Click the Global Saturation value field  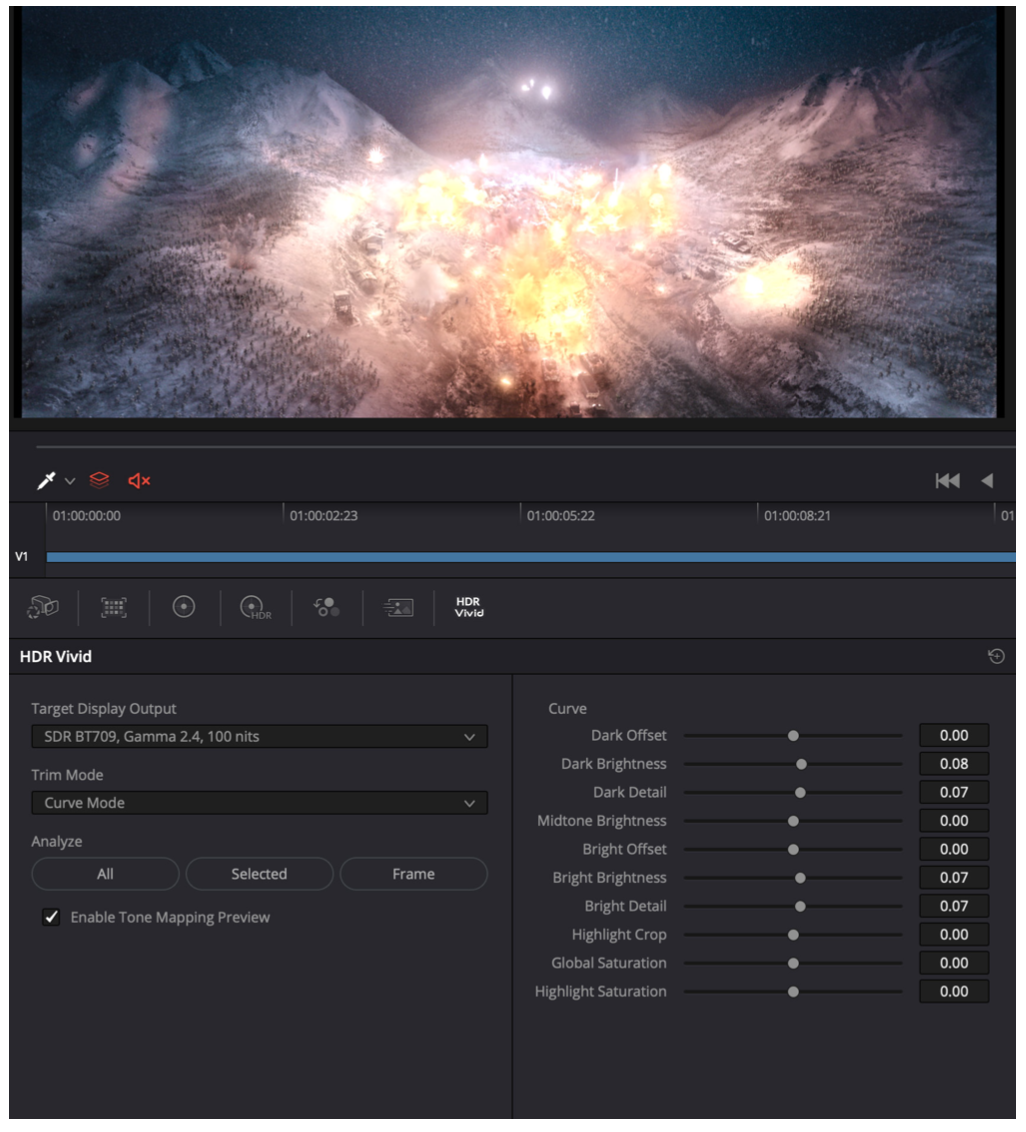[x=954, y=963]
